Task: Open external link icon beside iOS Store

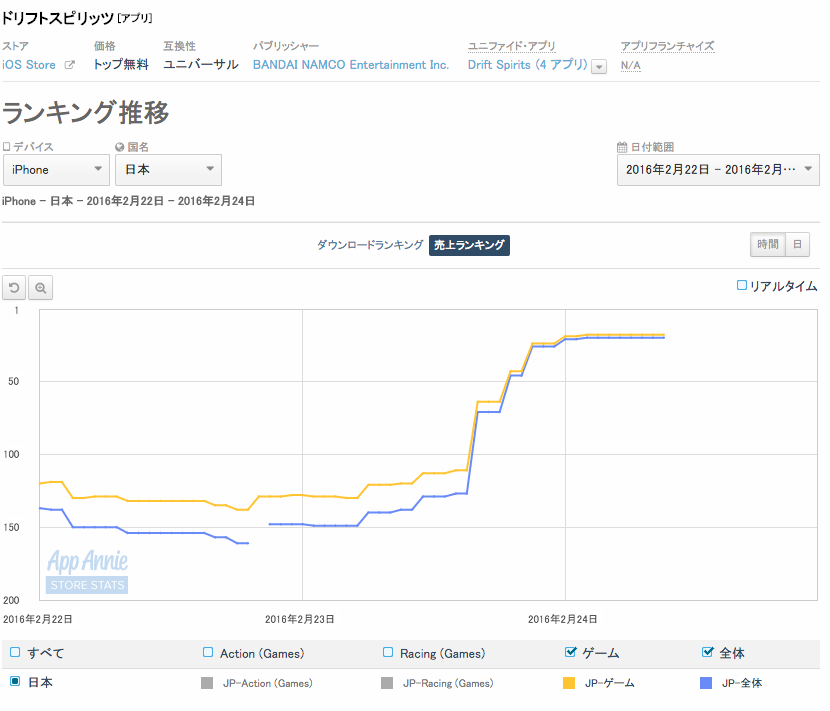Action: pyautogui.click(x=69, y=65)
